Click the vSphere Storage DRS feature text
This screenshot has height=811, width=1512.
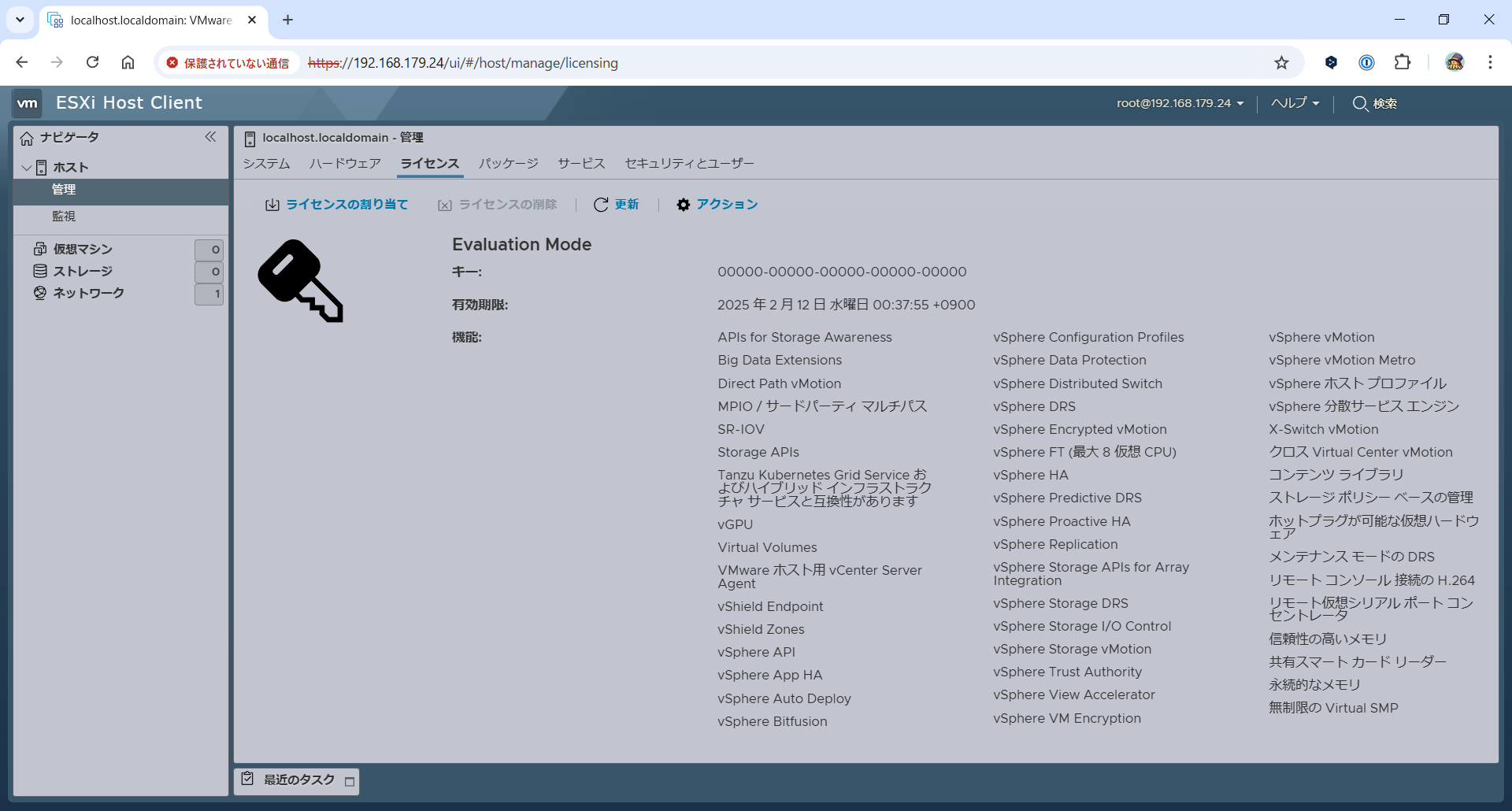click(x=1061, y=603)
